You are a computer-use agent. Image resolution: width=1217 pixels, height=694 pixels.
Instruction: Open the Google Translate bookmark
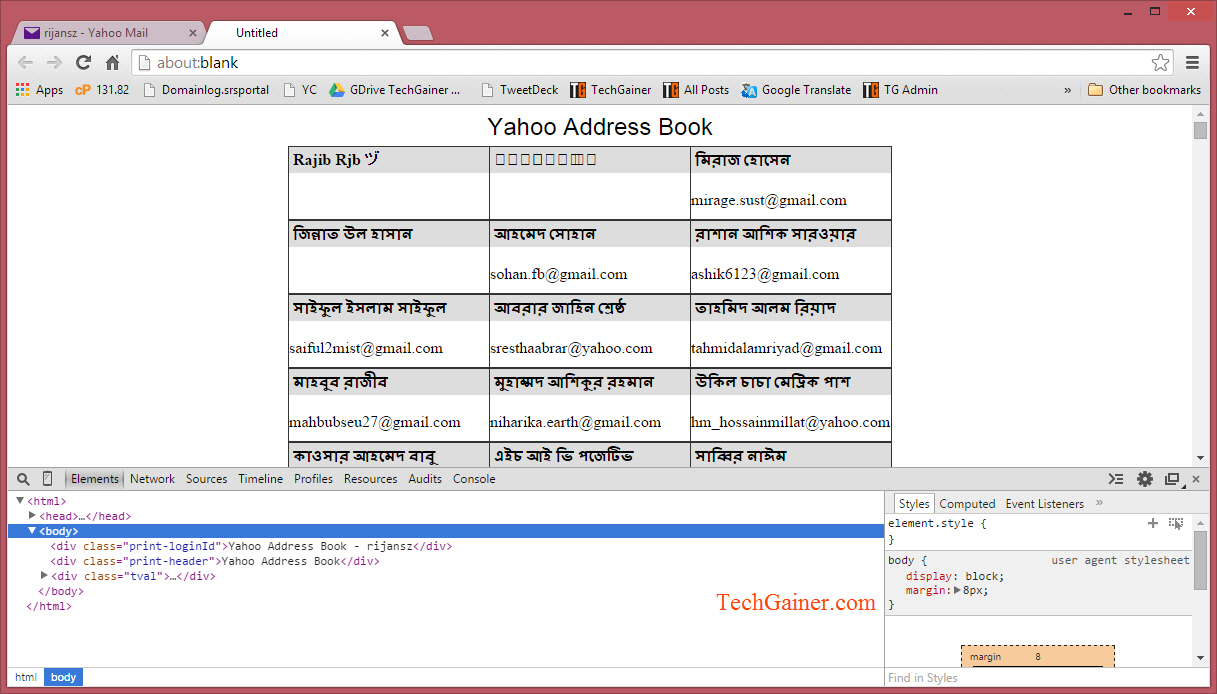796,90
